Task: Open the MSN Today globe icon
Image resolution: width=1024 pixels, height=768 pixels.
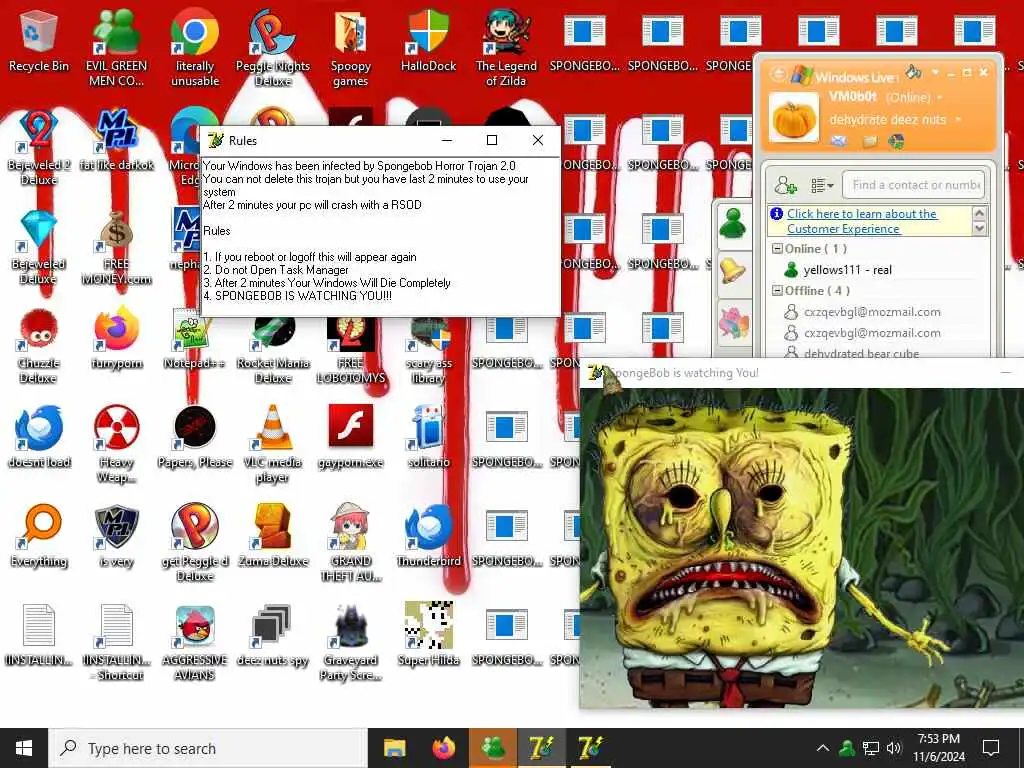Action: point(896,140)
